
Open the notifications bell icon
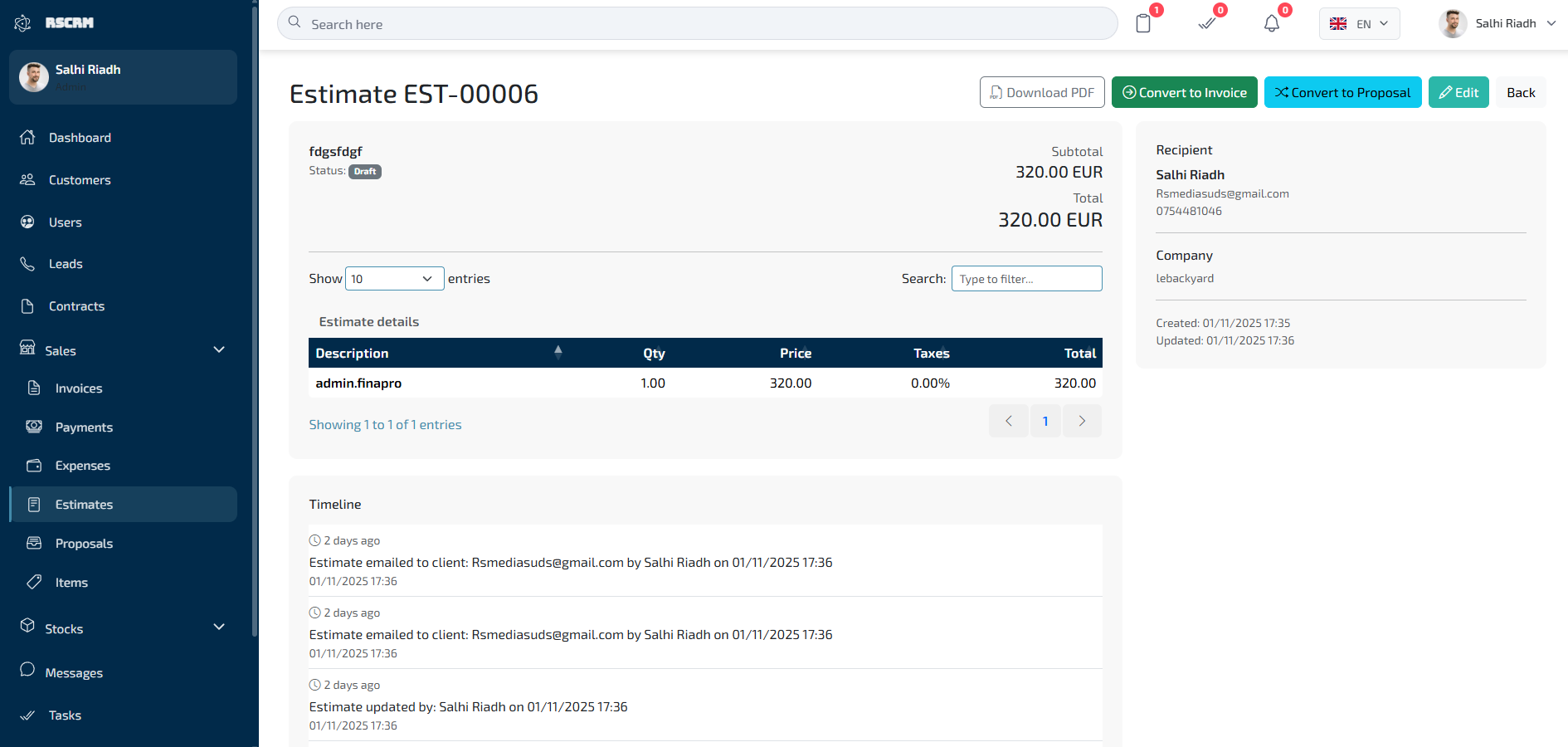1271,23
